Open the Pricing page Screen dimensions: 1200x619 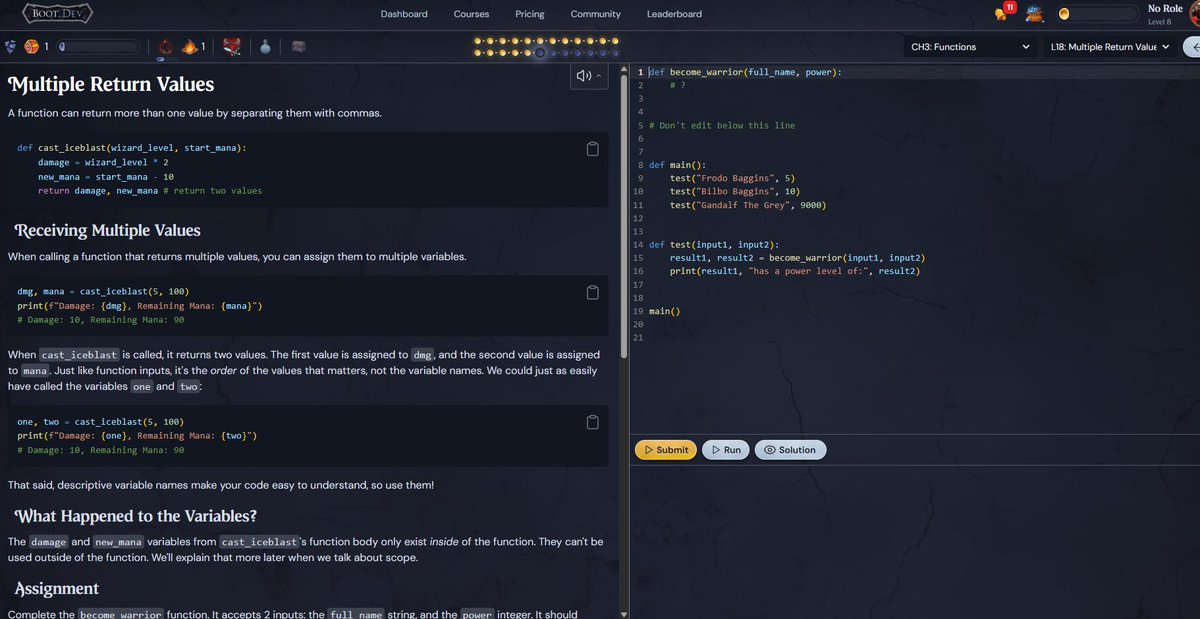(x=530, y=14)
